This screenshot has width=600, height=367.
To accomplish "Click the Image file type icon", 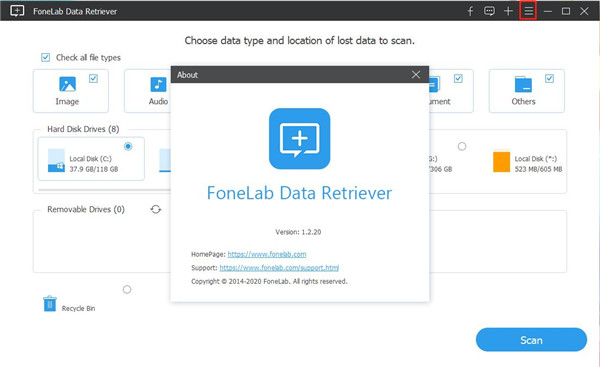I will pos(67,84).
